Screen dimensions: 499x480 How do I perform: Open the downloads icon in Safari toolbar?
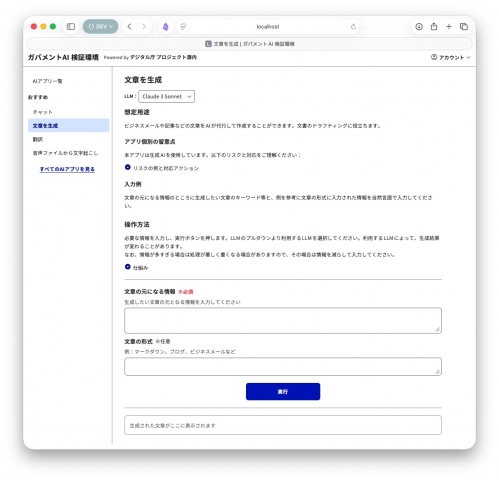point(419,27)
